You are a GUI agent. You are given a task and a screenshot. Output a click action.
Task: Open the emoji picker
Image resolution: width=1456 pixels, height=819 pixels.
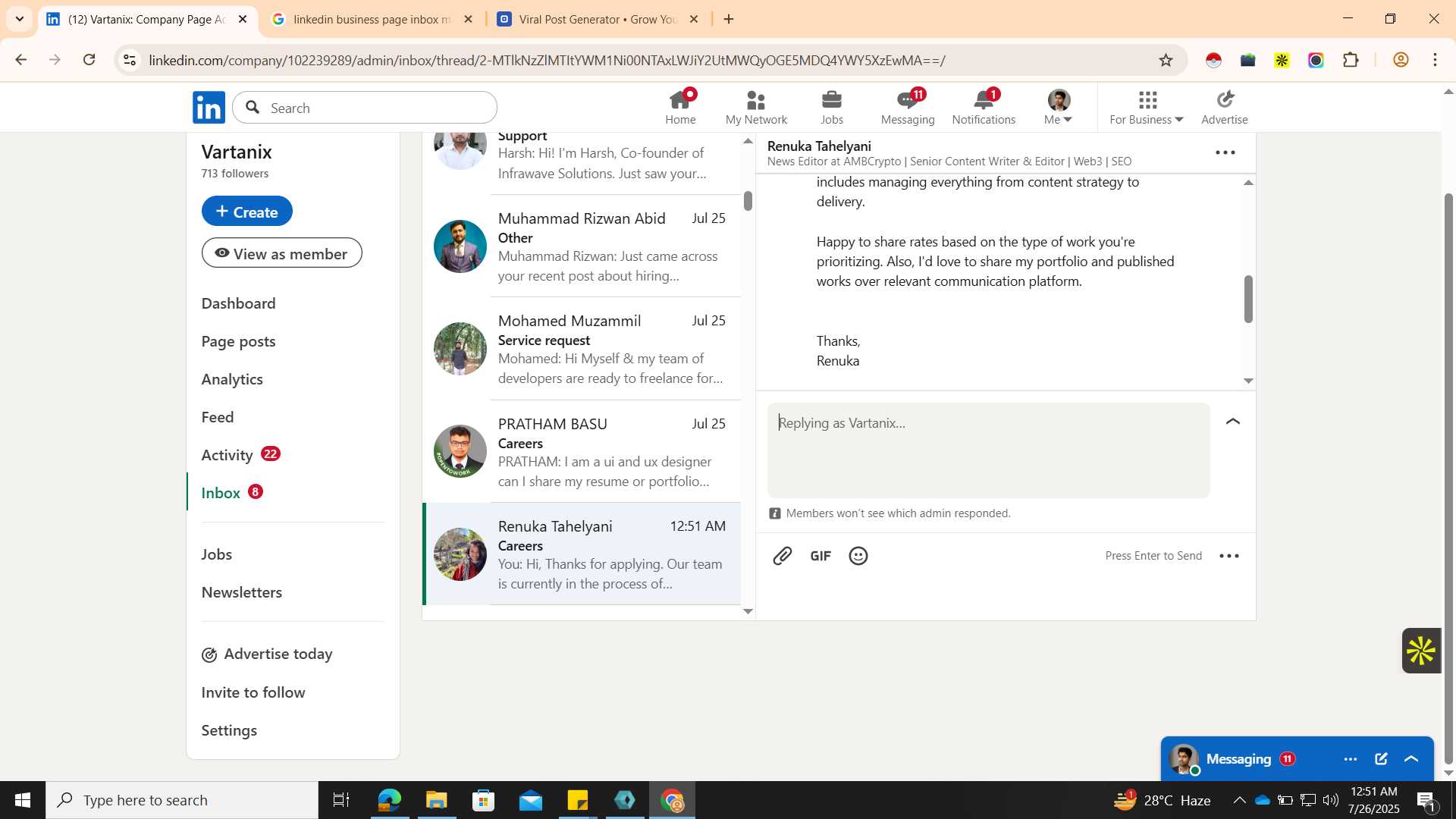pyautogui.click(x=858, y=556)
